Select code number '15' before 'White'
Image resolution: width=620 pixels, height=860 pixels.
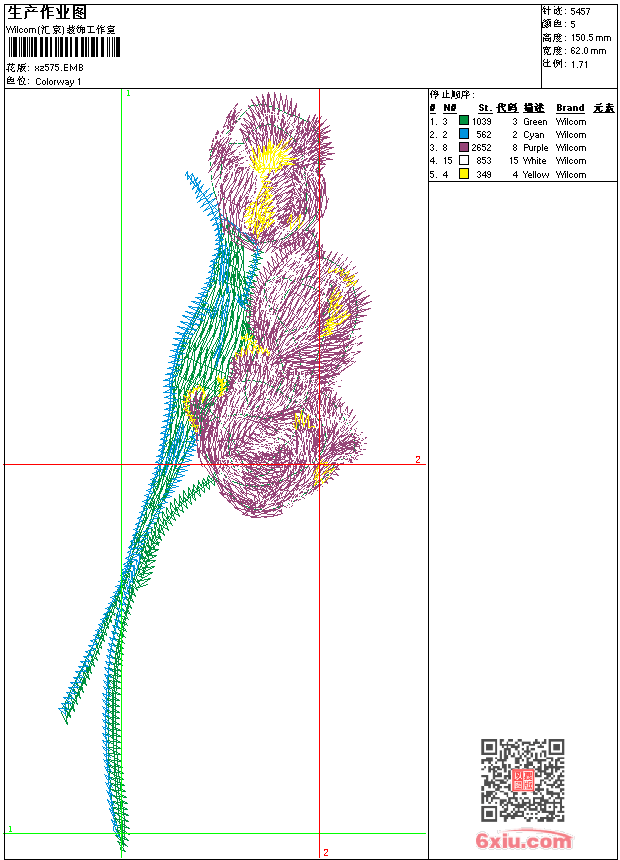tap(514, 161)
